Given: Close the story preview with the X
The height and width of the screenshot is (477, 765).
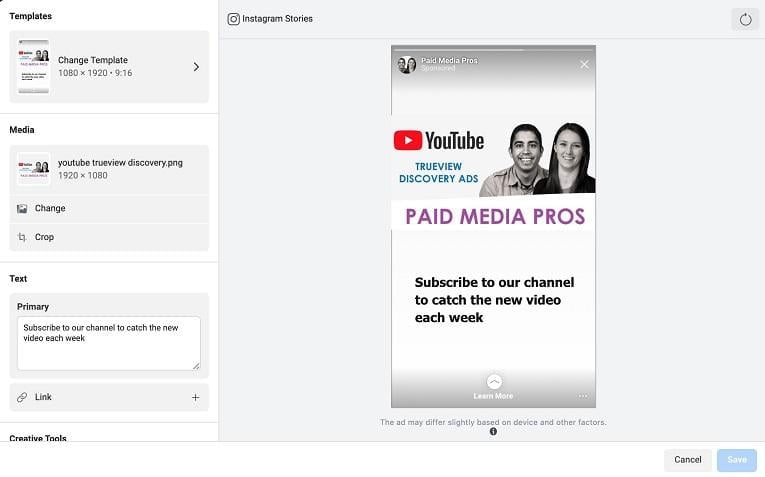Looking at the screenshot, I should (584, 64).
